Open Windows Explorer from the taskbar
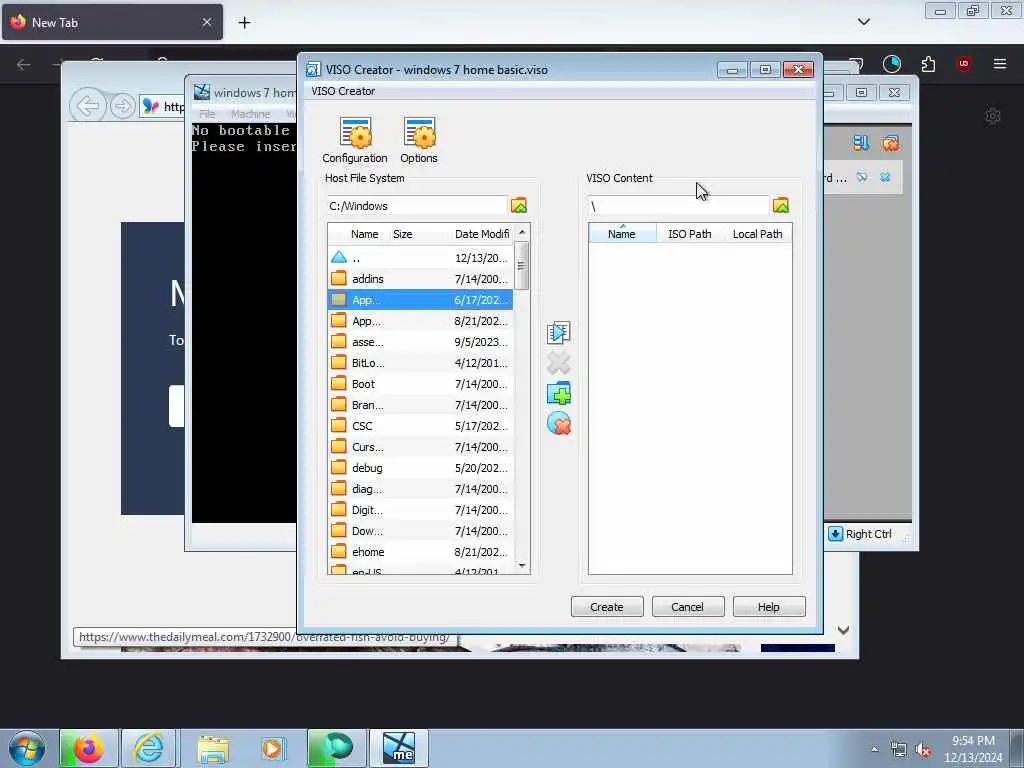This screenshot has width=1024, height=768. click(212, 749)
